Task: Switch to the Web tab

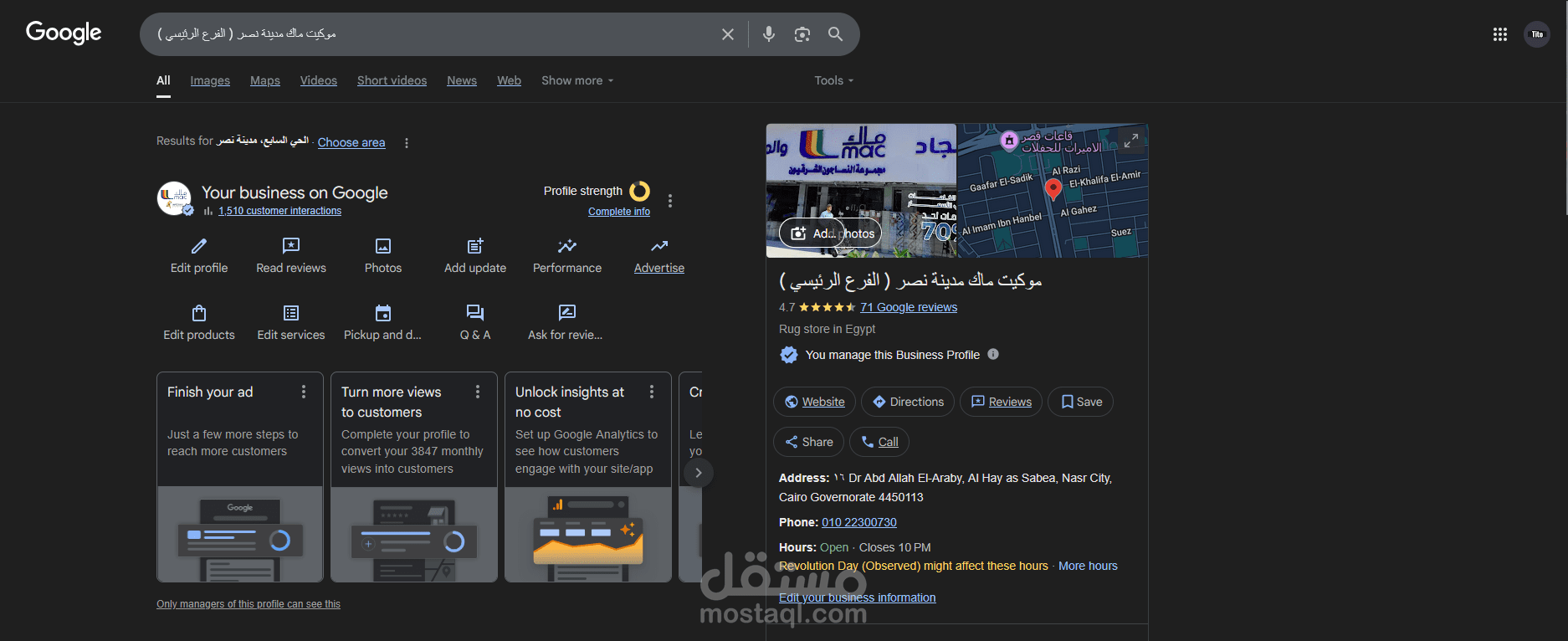Action: coord(509,80)
